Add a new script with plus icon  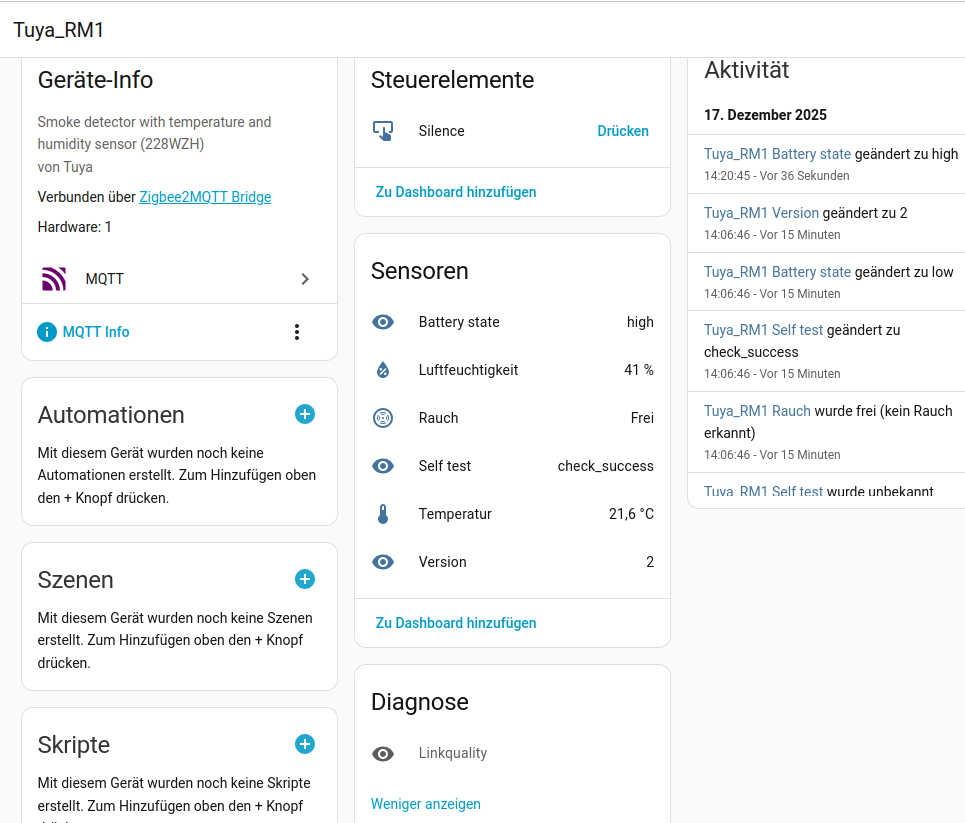coord(305,744)
